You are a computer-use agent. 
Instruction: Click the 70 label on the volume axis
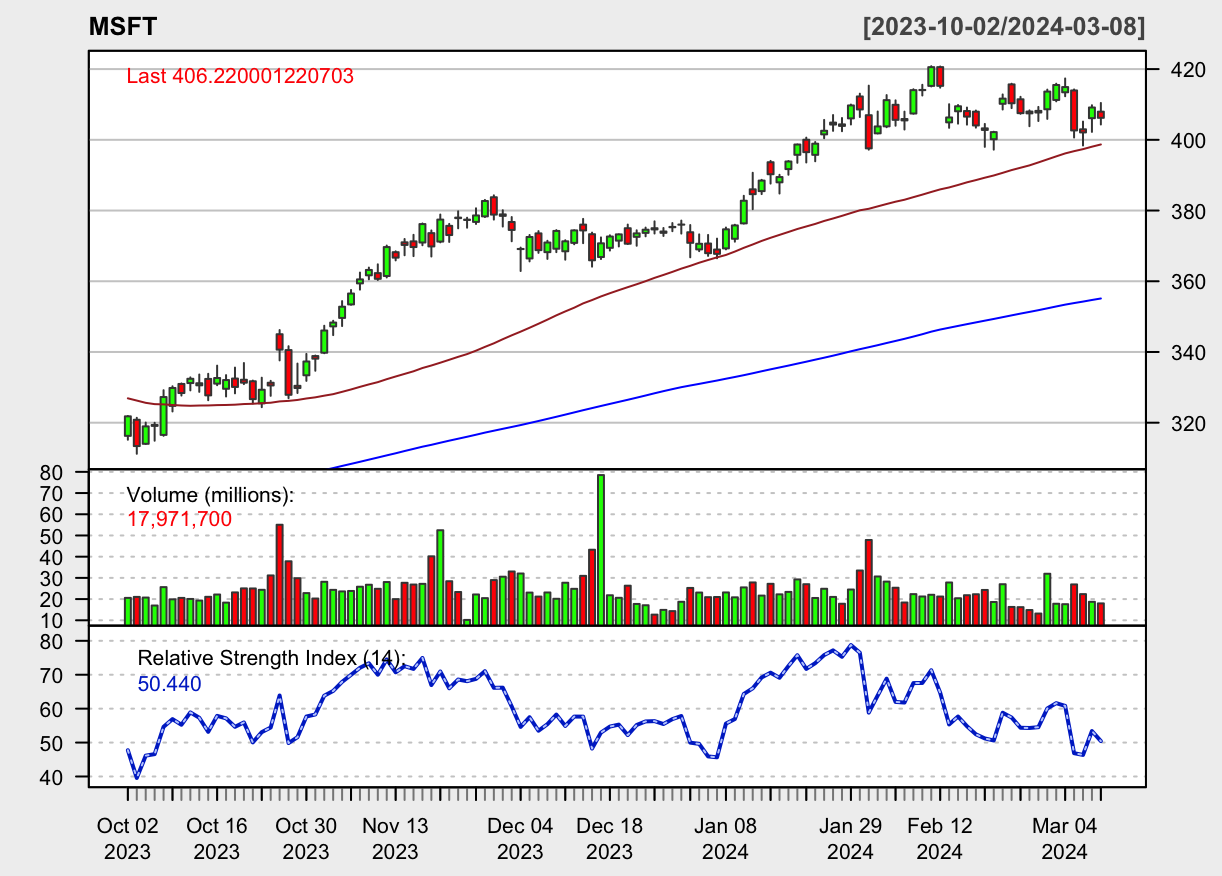(53, 493)
